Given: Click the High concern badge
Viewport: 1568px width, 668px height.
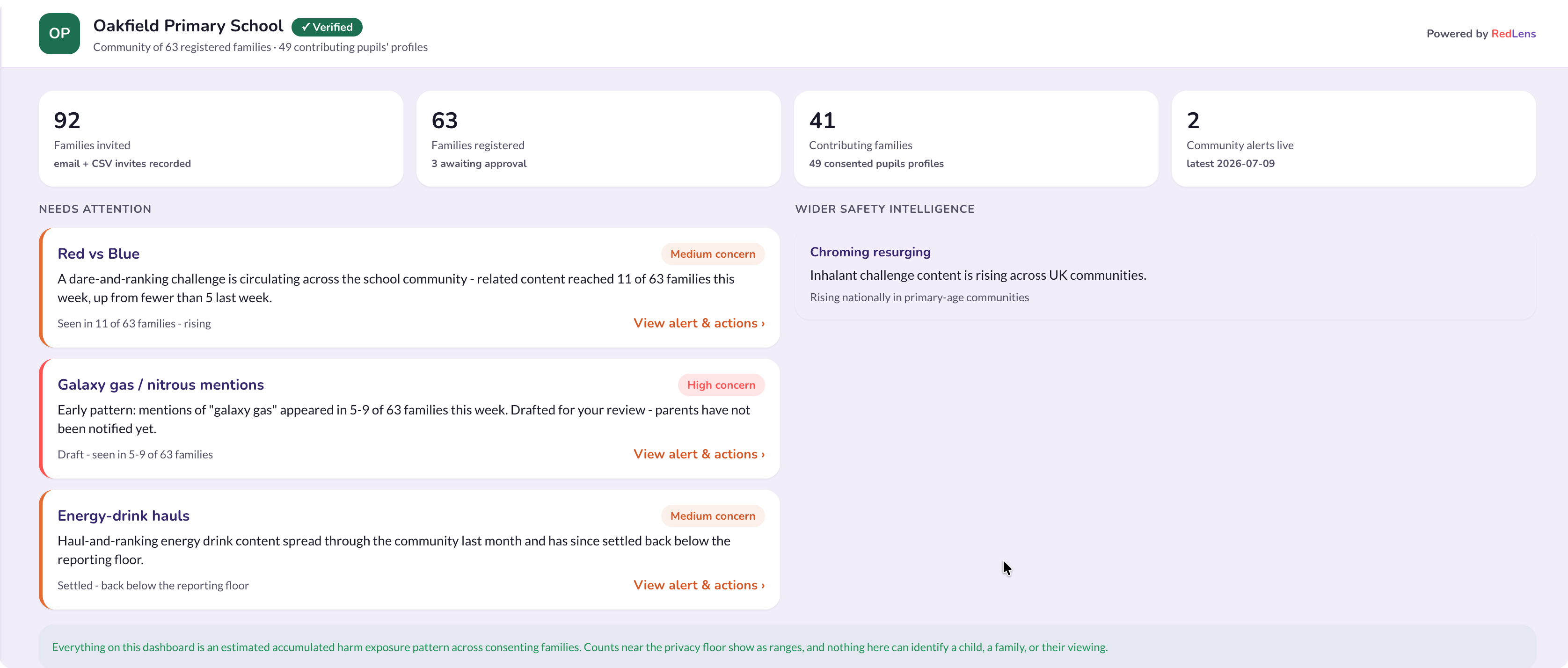Looking at the screenshot, I should [x=721, y=385].
